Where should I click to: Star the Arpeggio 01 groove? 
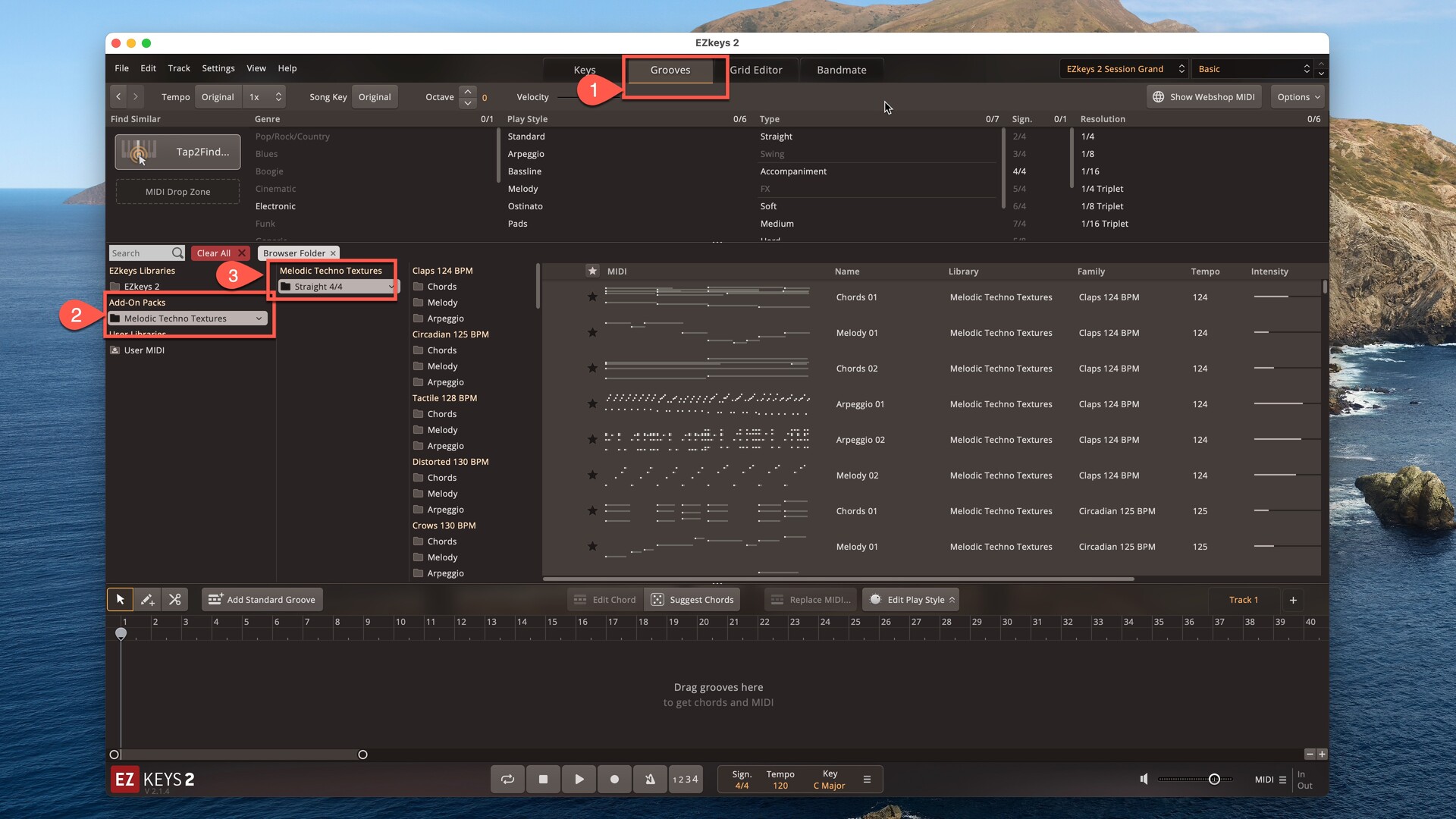click(x=592, y=404)
